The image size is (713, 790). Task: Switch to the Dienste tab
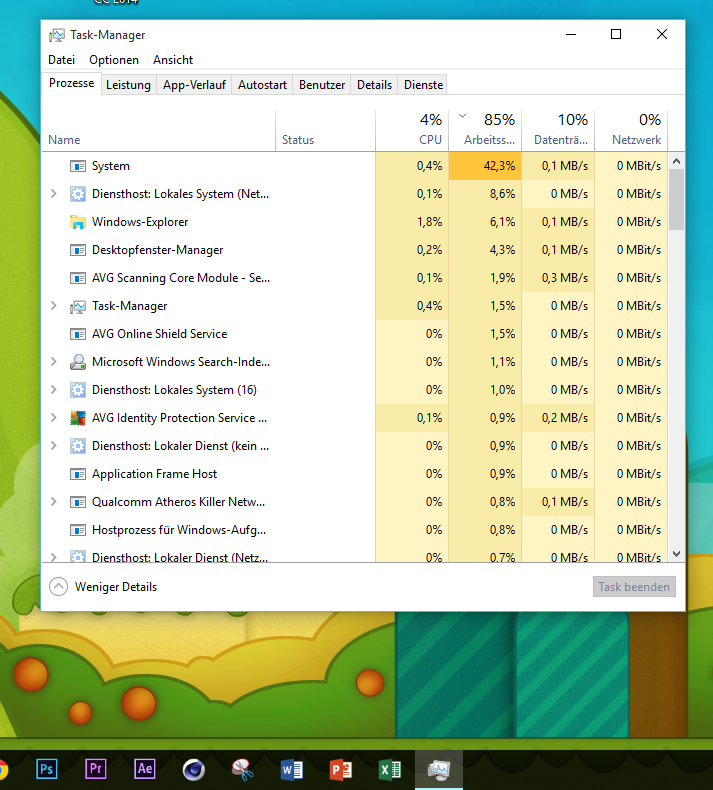(x=423, y=85)
